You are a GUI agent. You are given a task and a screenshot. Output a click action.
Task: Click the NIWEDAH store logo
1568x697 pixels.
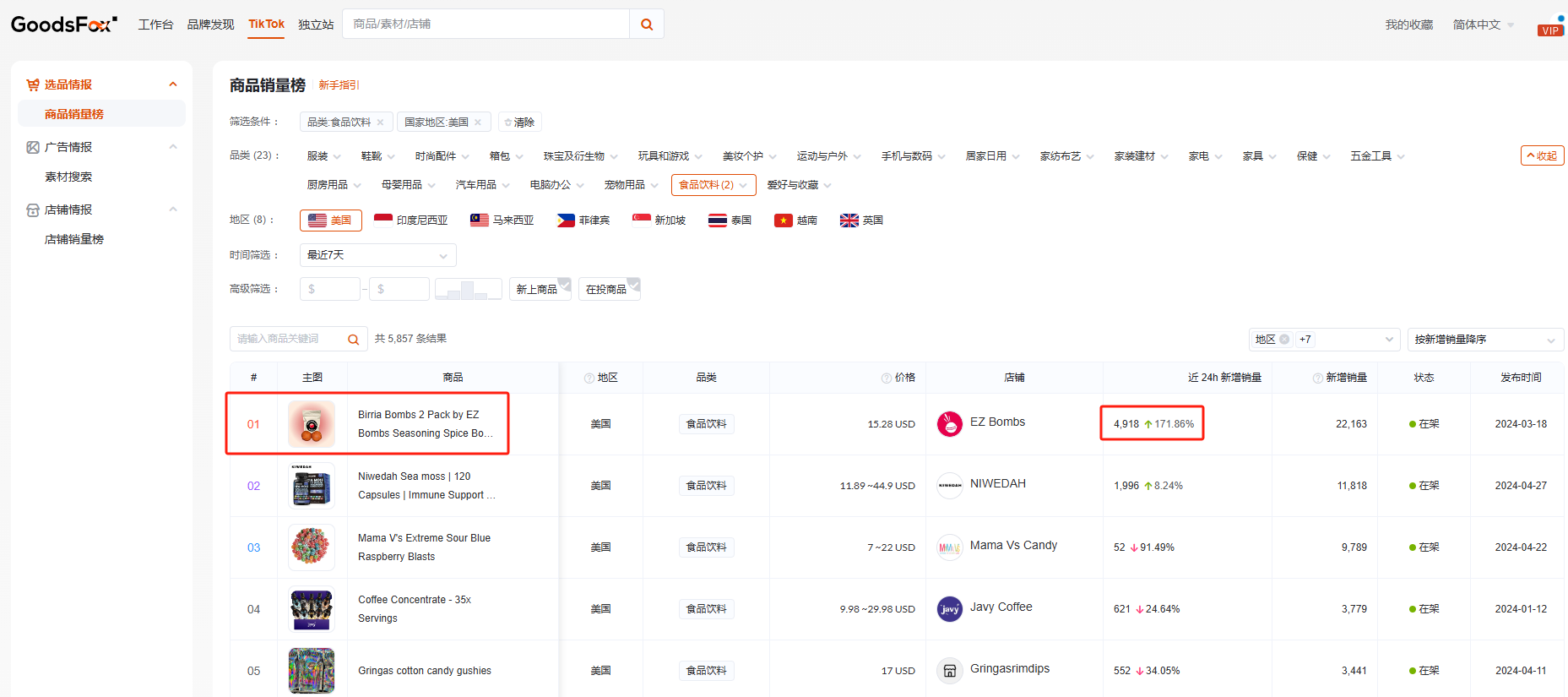pyautogui.click(x=950, y=486)
